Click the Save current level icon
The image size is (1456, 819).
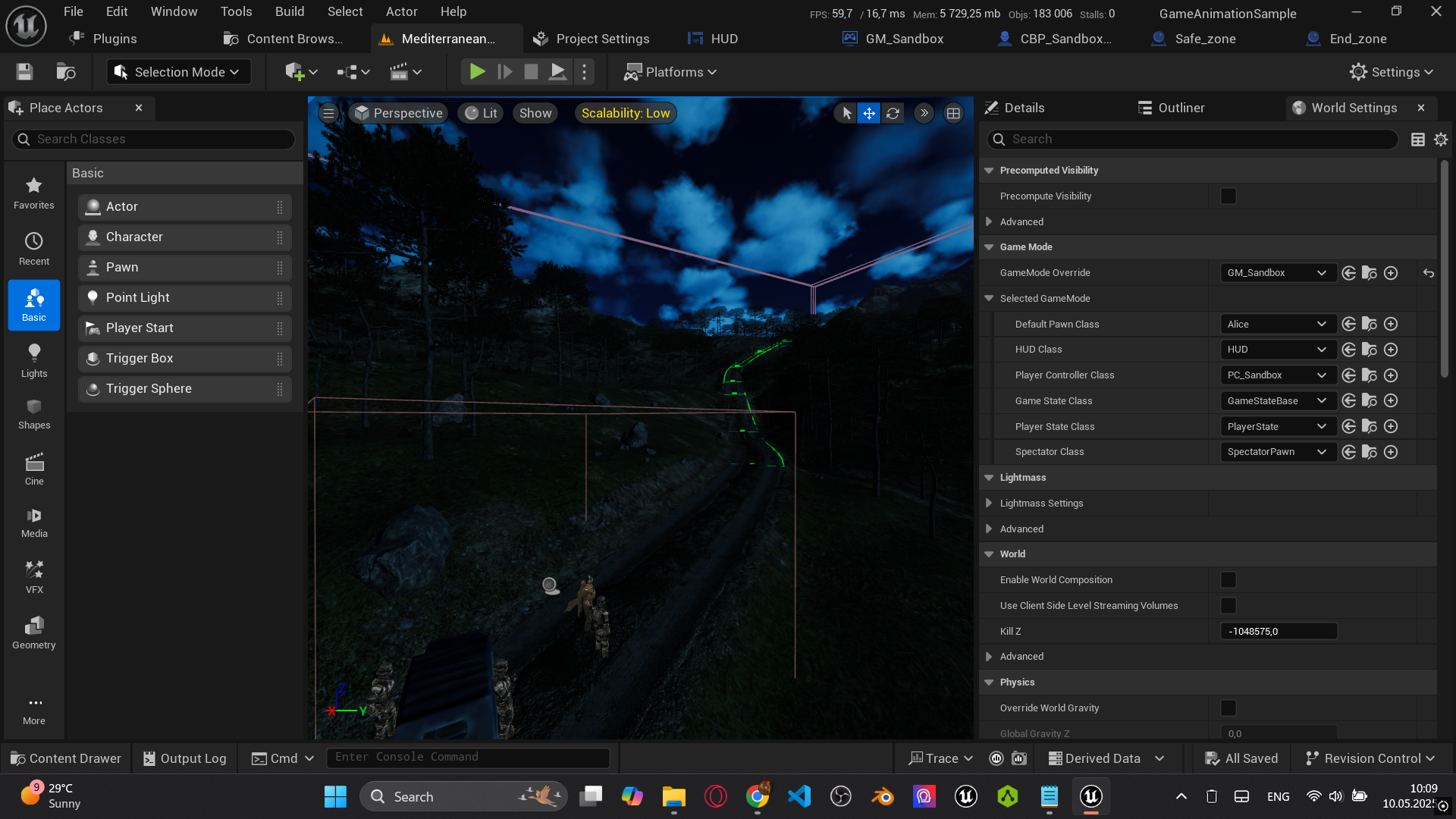click(x=24, y=72)
